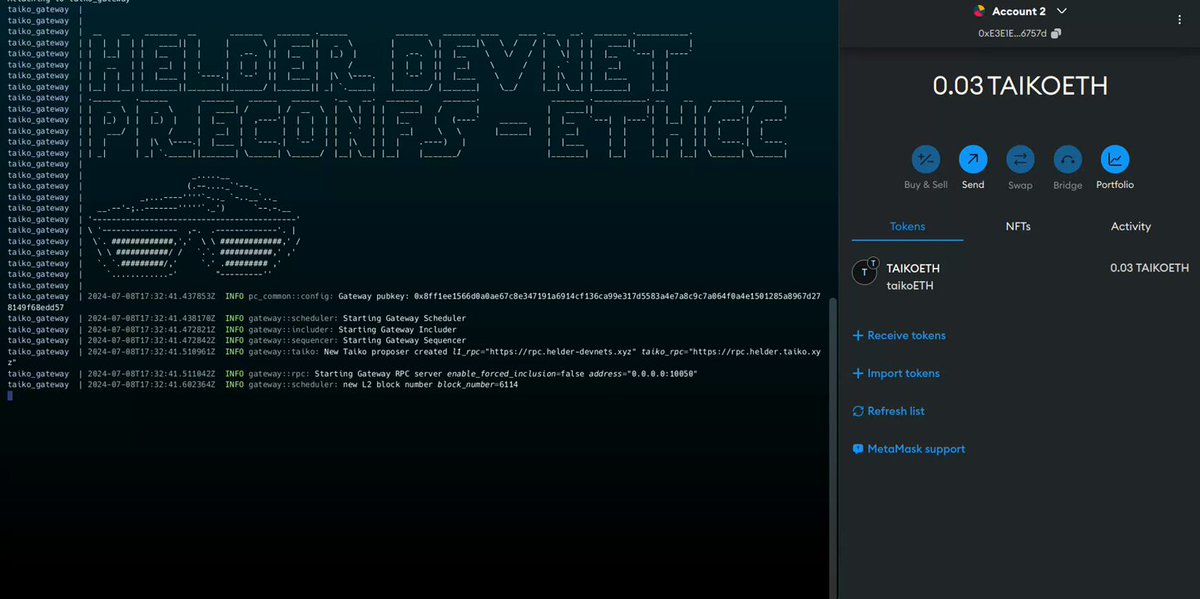The height and width of the screenshot is (599, 1200).
Task: Click the block_number=6114 value
Action: coord(478,384)
